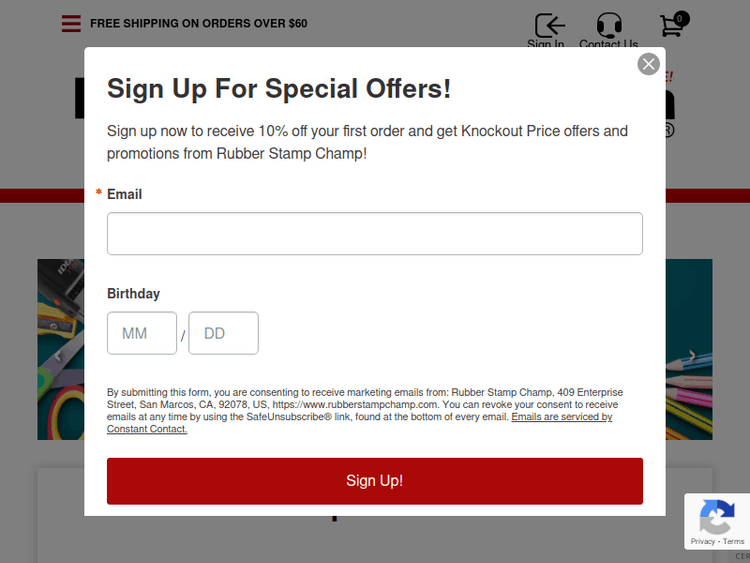Click the Sign In text label
This screenshot has height=563, width=750.
click(x=546, y=44)
